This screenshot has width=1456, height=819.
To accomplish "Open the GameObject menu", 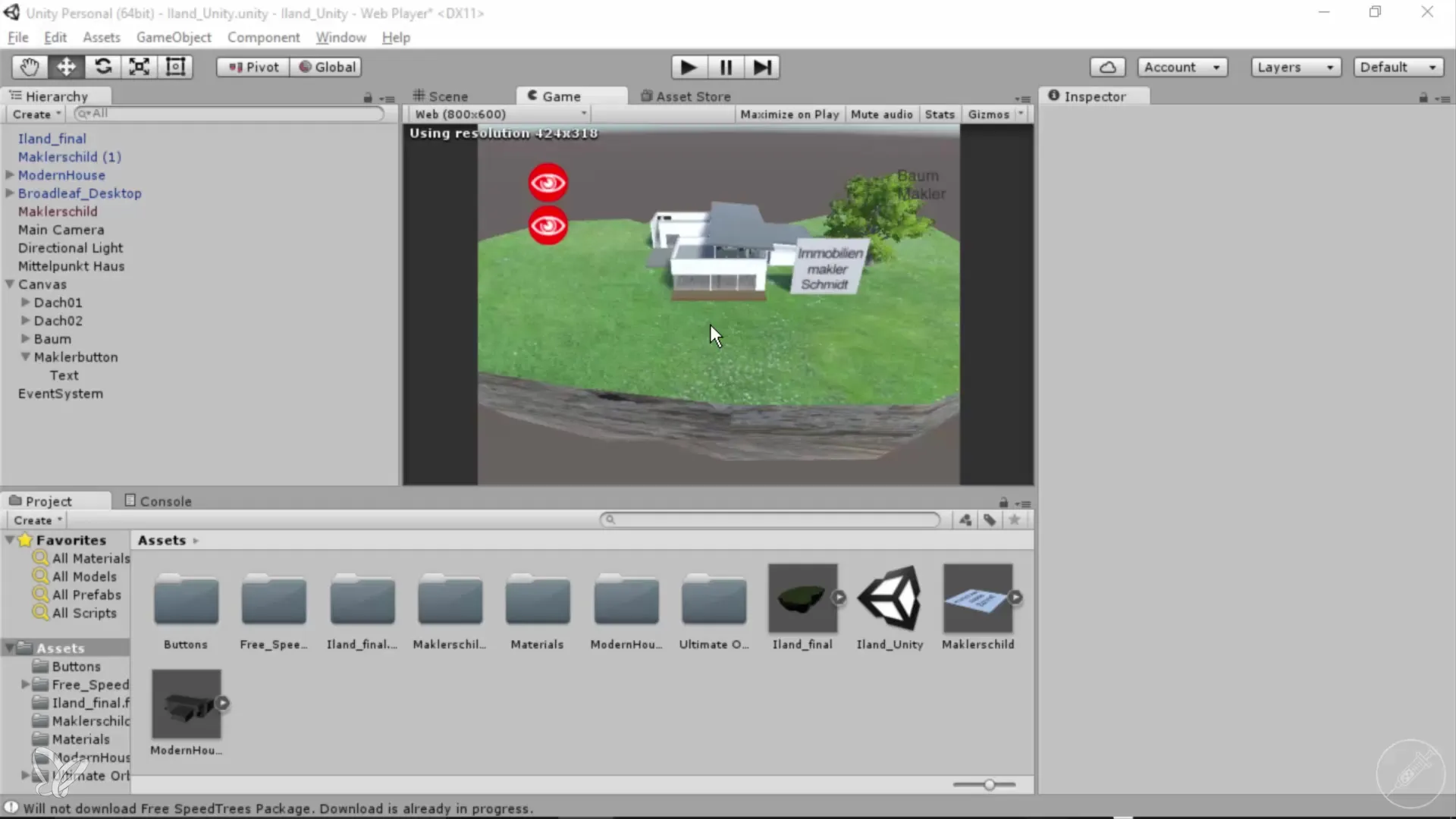I will click(x=174, y=37).
